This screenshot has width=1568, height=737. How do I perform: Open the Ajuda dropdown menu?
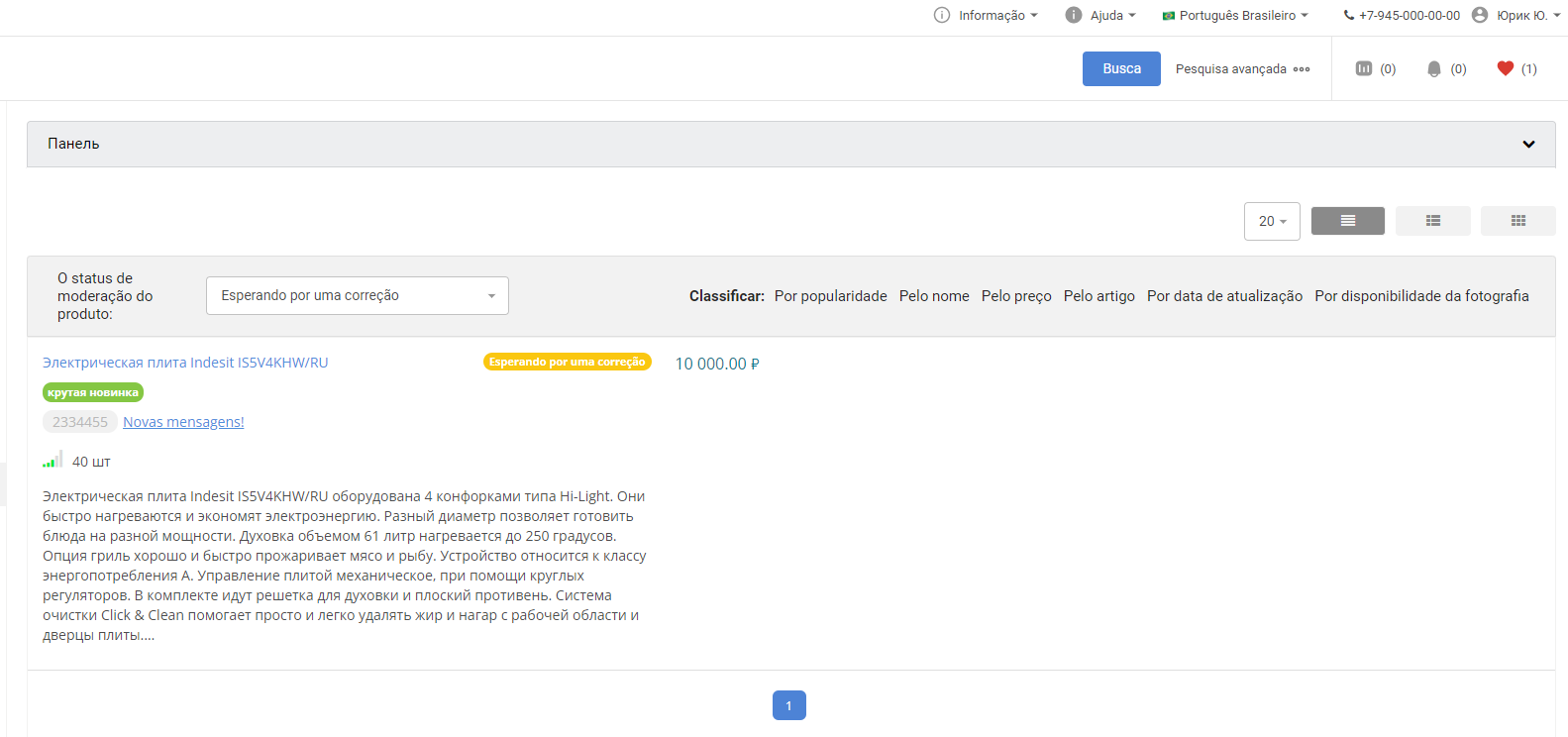(x=1111, y=15)
